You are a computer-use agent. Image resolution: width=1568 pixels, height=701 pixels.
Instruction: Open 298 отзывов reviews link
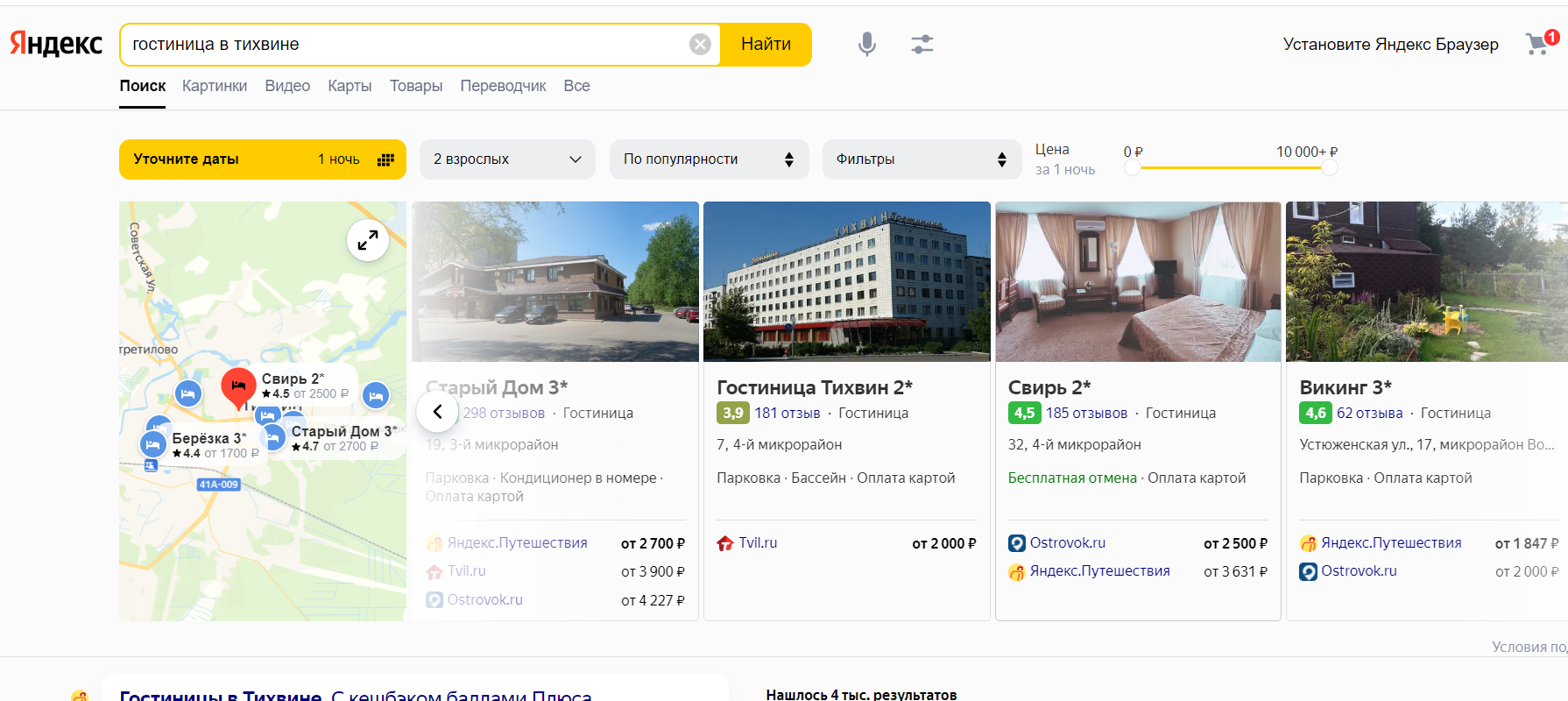point(504,413)
